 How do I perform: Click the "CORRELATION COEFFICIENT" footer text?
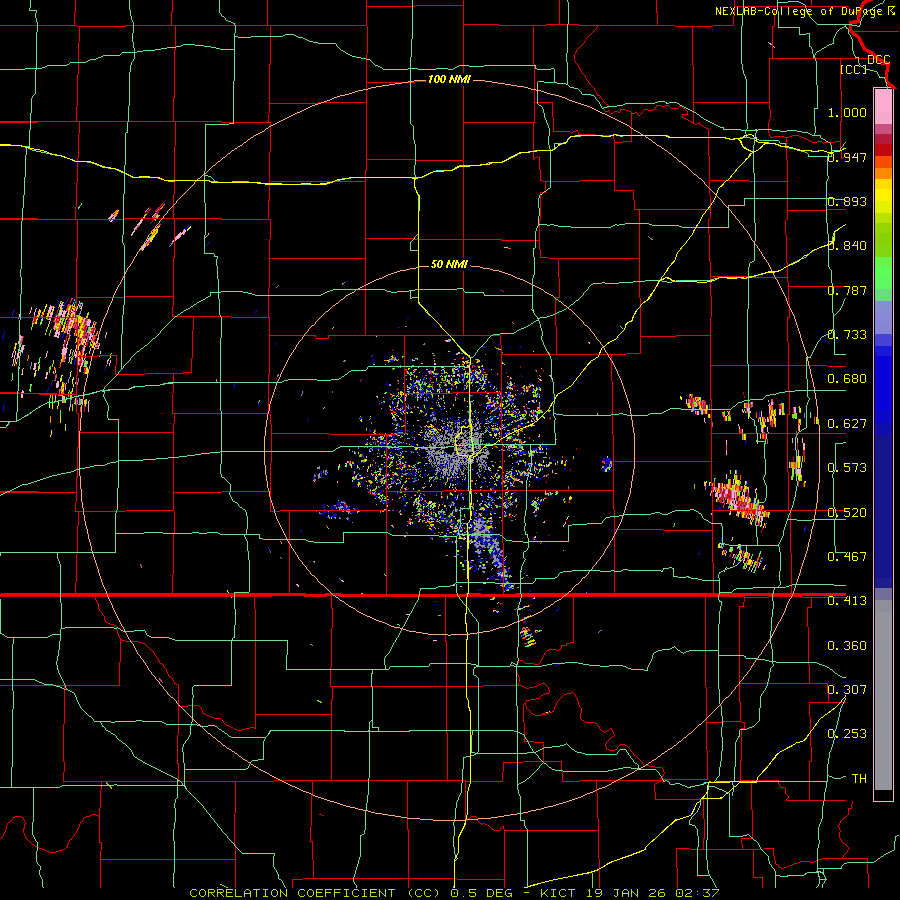(292, 893)
